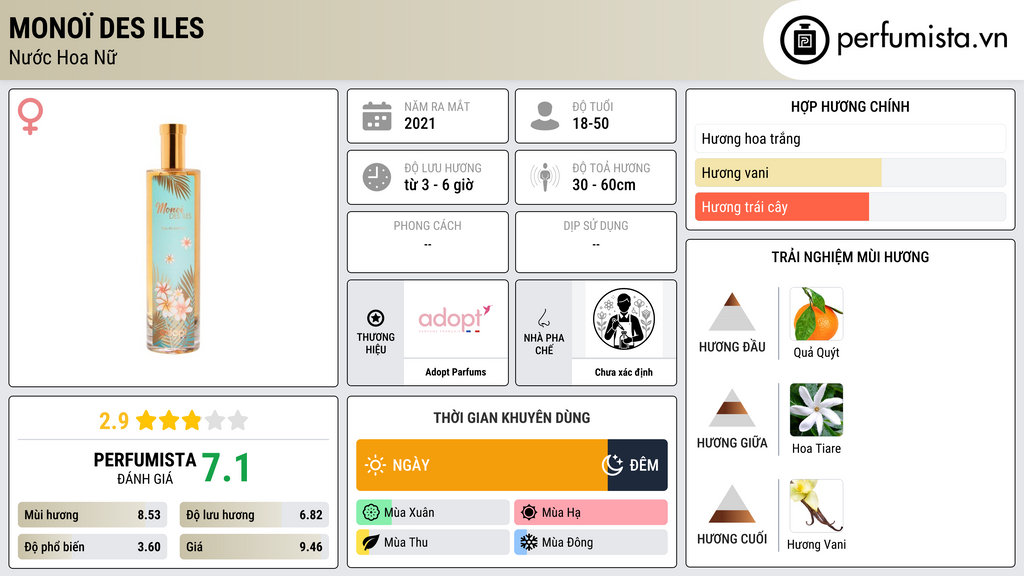The width and height of the screenshot is (1024, 576).
Task: Click the perfumista.vn bottle logo icon
Action: click(x=804, y=40)
